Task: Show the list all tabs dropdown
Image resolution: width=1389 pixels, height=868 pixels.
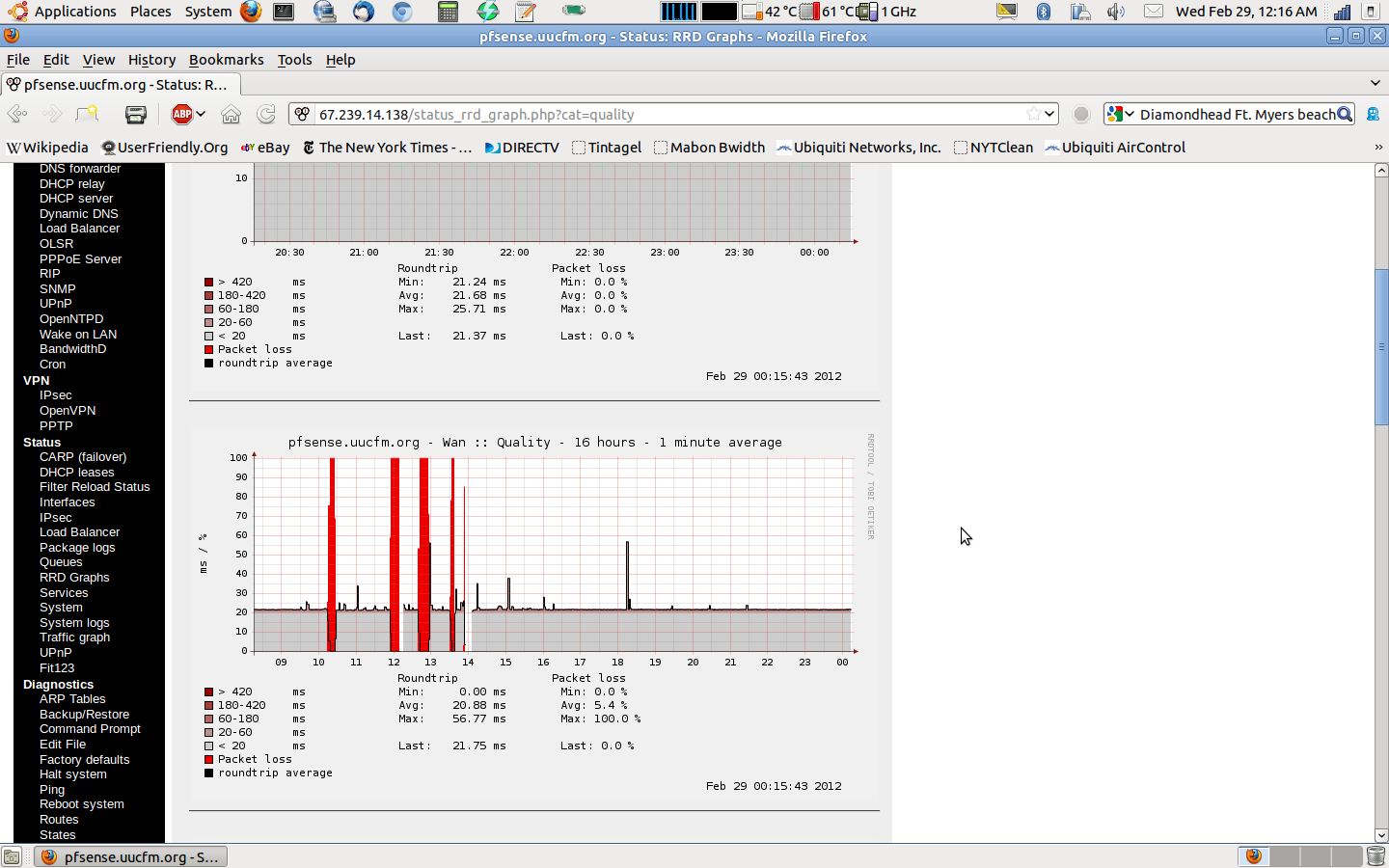Action: 1375,83
